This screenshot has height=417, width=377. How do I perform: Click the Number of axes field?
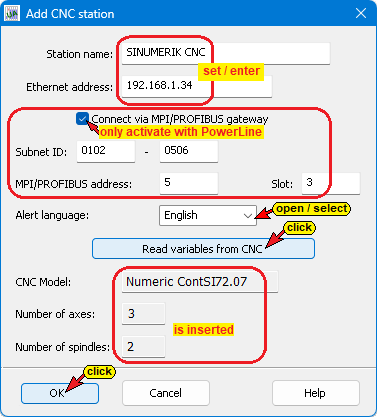point(143,314)
